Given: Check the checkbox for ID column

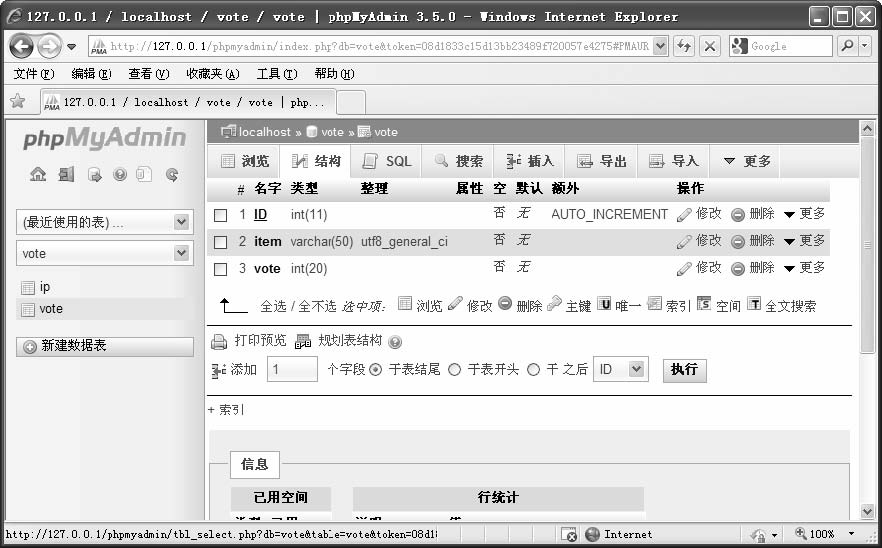Looking at the screenshot, I should (220, 215).
